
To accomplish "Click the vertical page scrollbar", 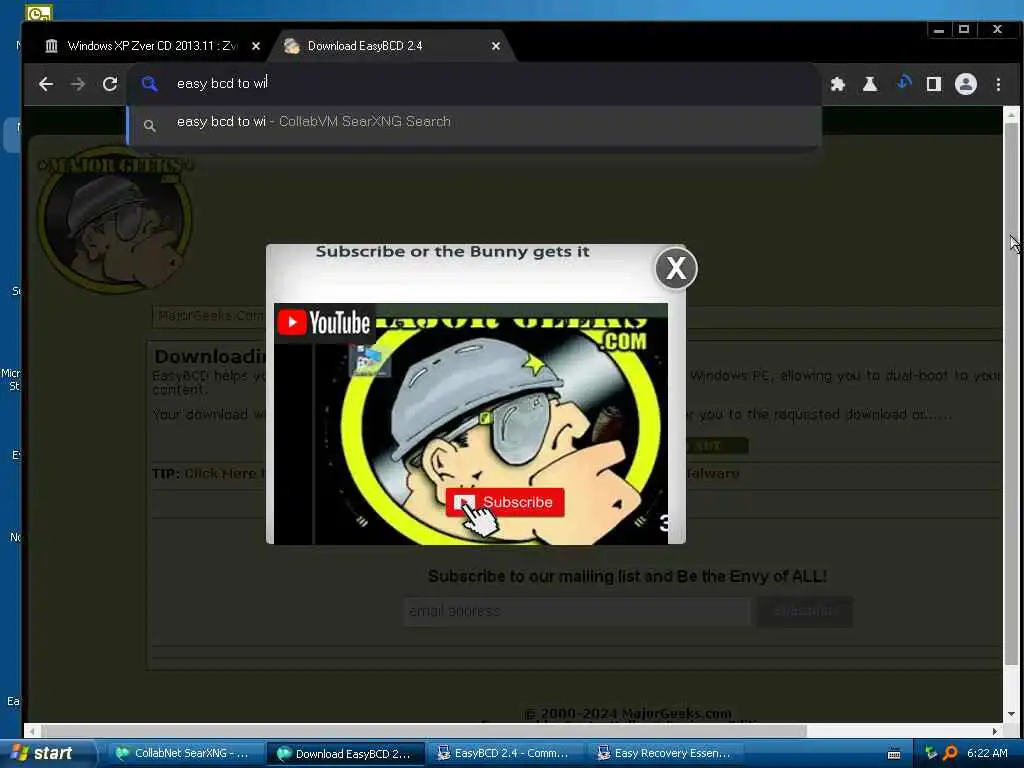I will [1011, 394].
